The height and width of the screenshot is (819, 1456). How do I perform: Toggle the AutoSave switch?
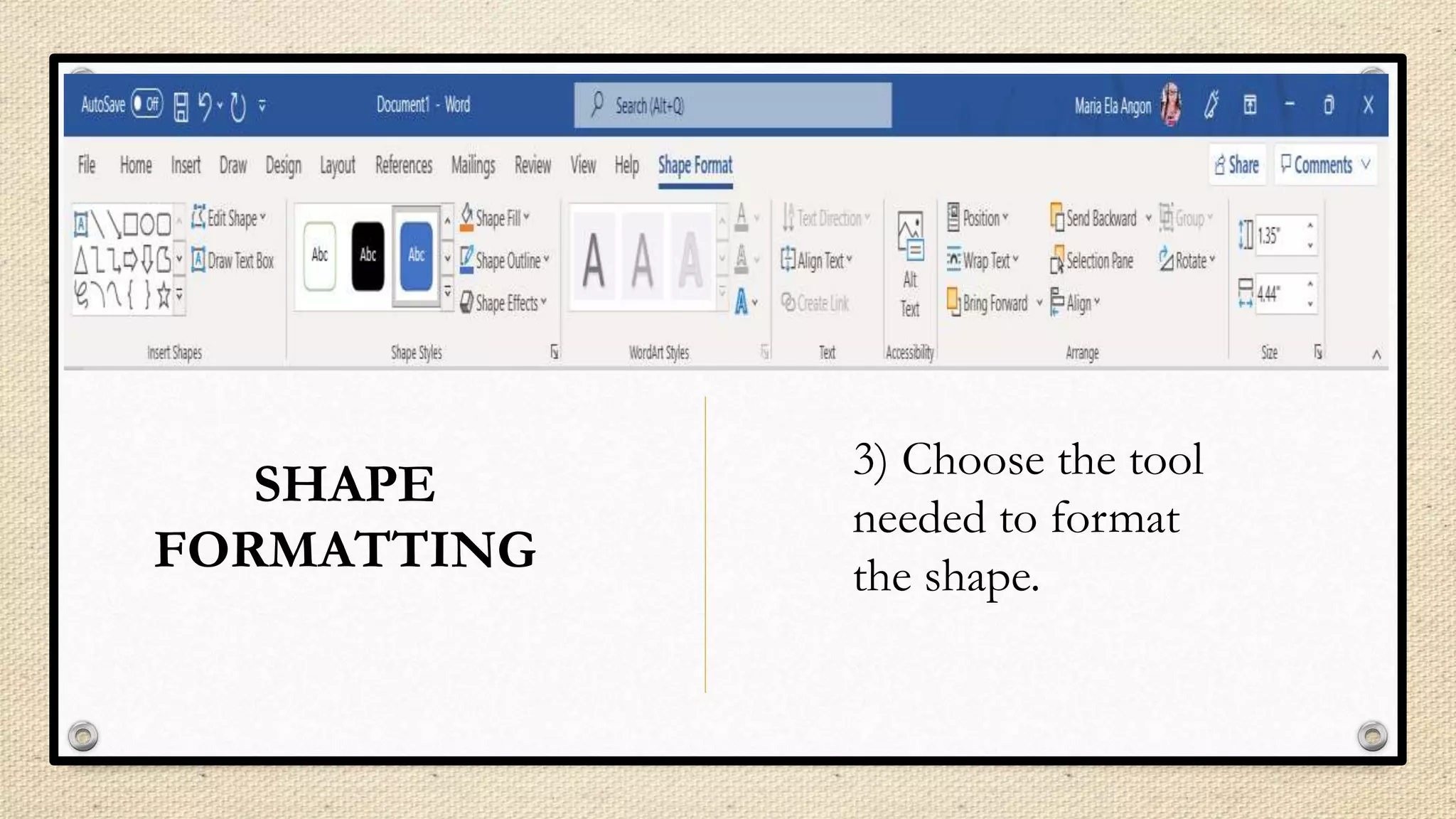147,105
